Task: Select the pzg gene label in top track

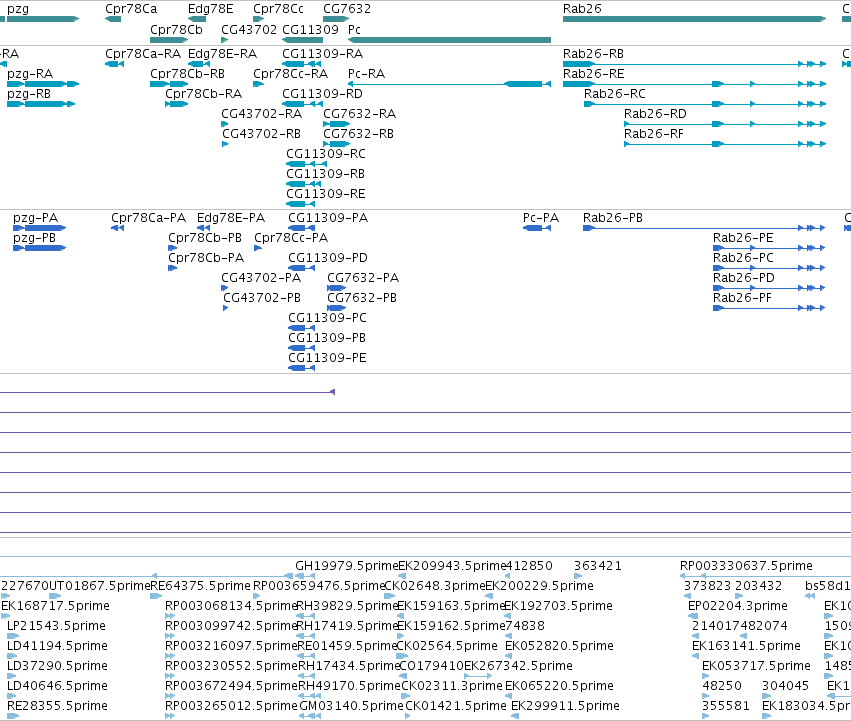Action: 18,9
